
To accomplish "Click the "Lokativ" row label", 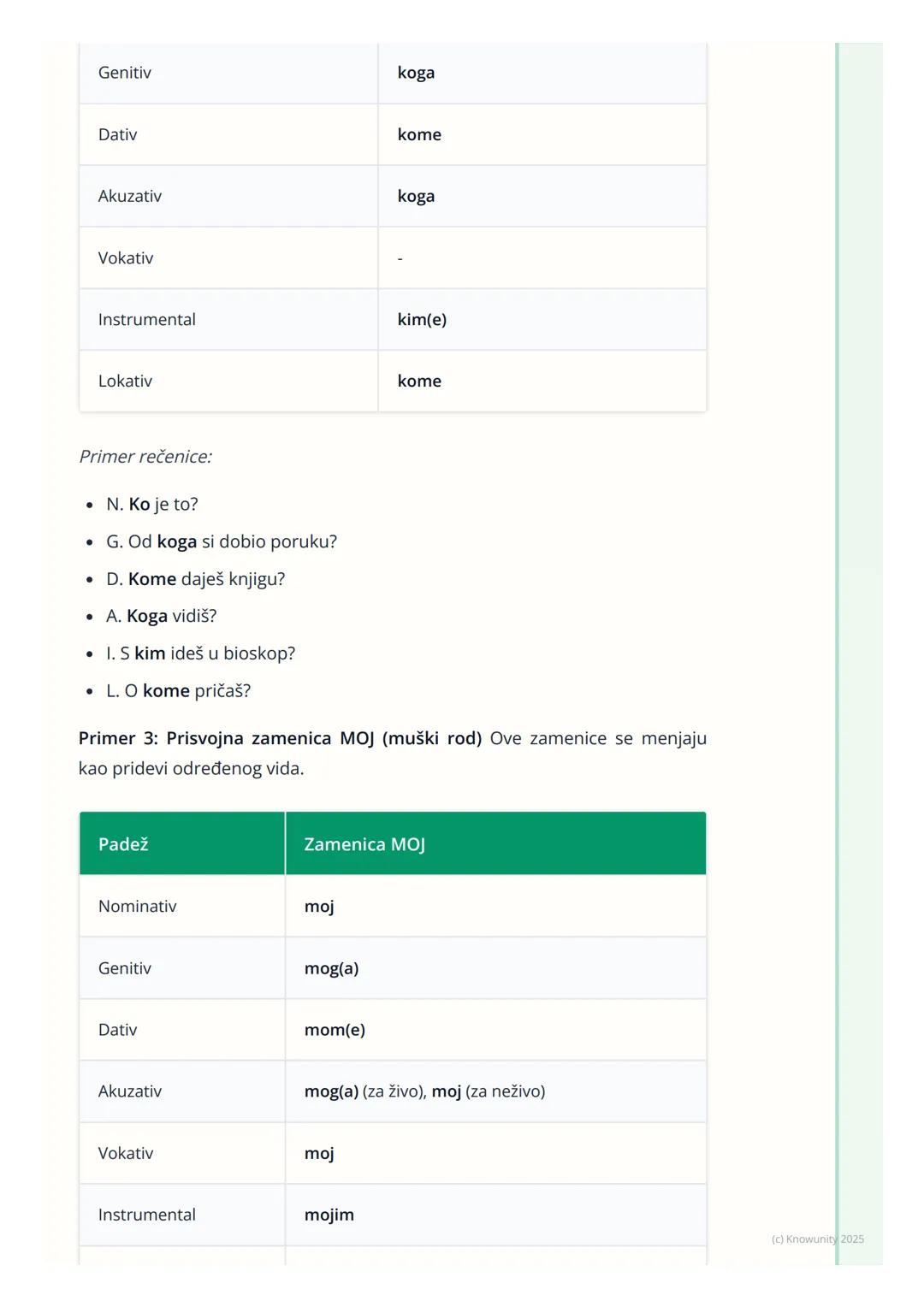I will 125,381.
